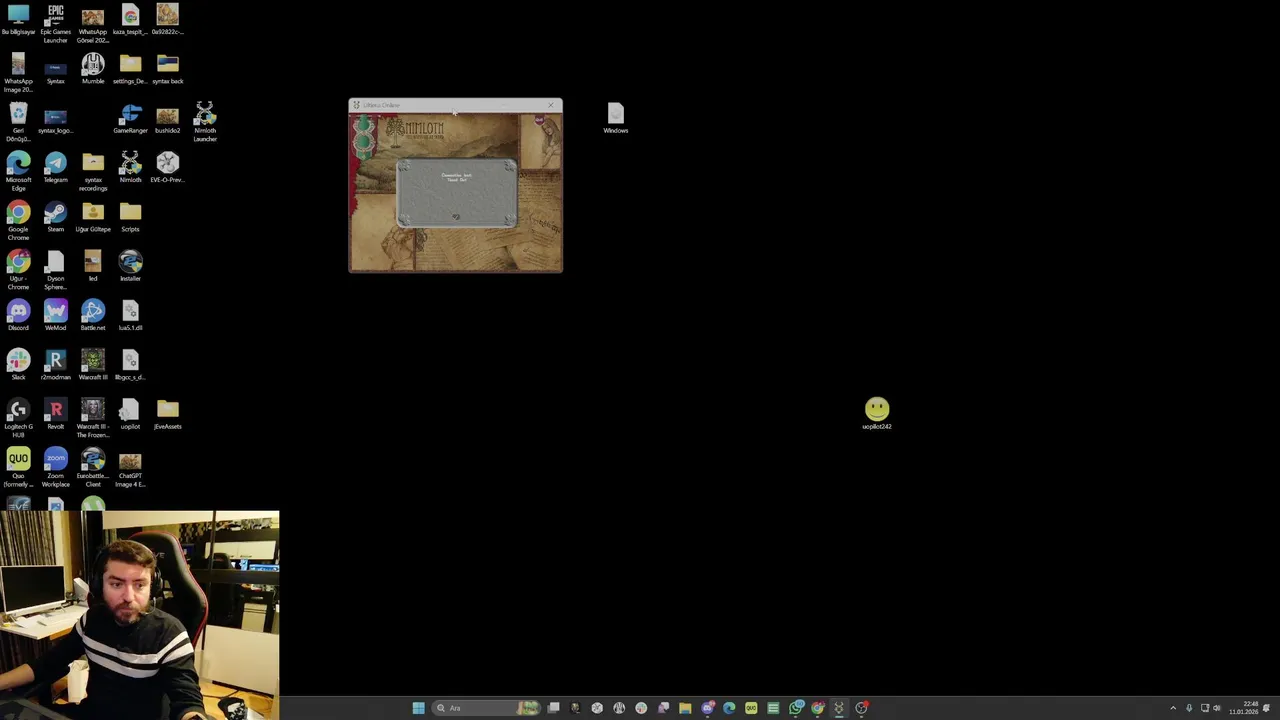Open the jEveAssets folder icon
The height and width of the screenshot is (720, 1280).
[167, 413]
